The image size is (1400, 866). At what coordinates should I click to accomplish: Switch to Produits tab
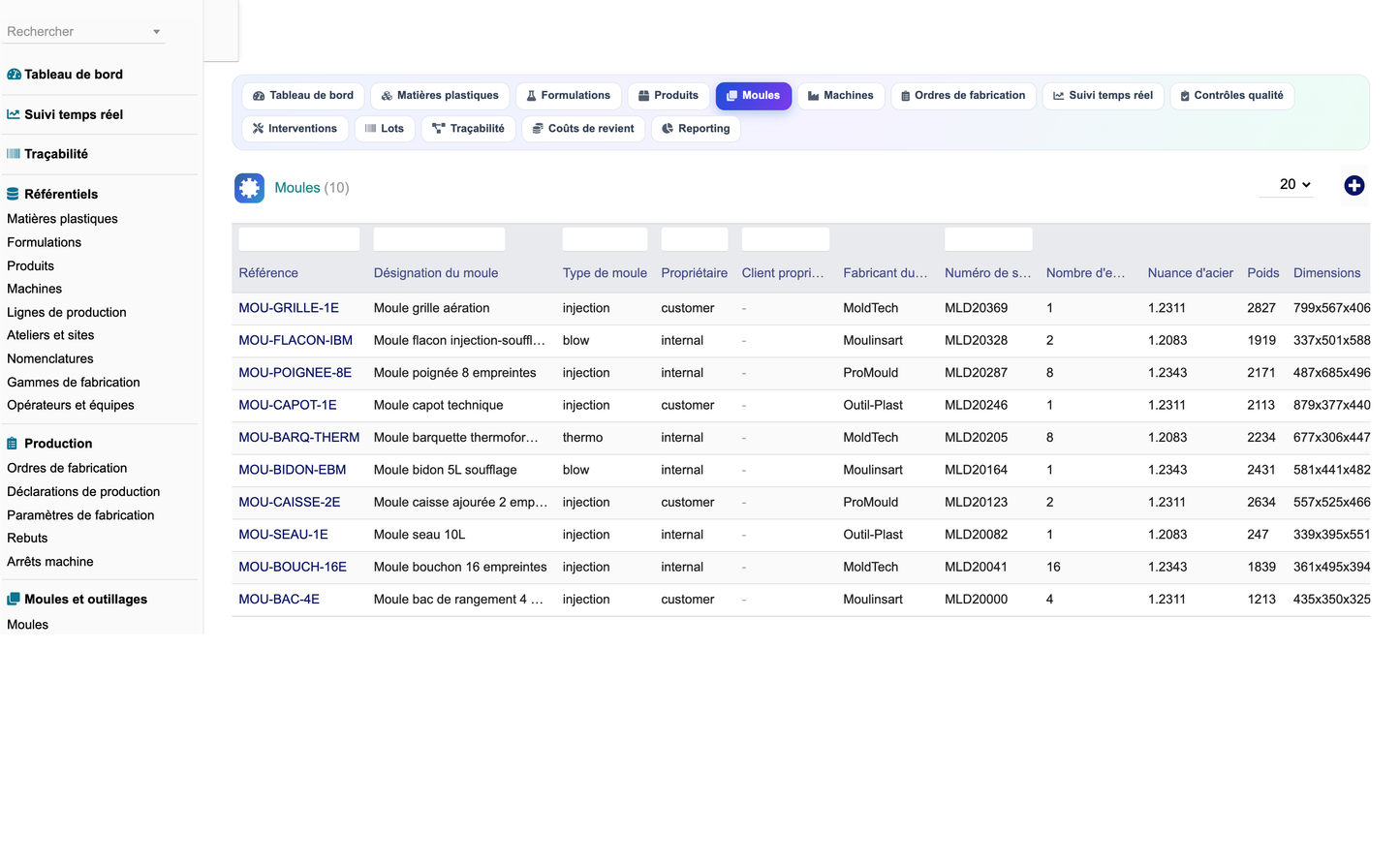click(669, 96)
